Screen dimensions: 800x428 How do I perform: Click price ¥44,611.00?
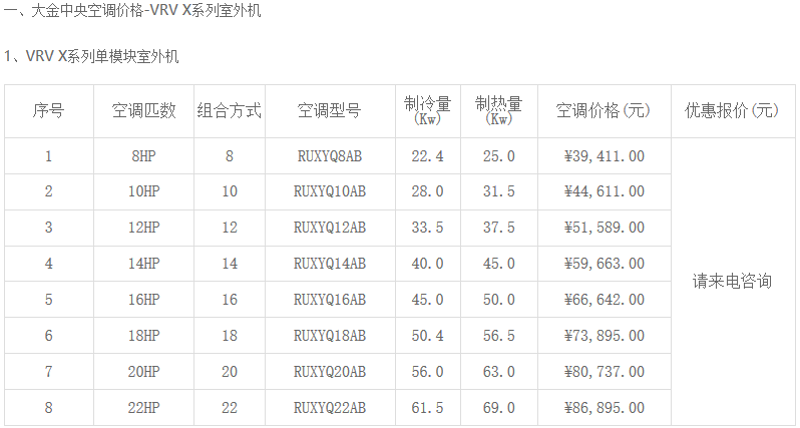[x=604, y=192]
